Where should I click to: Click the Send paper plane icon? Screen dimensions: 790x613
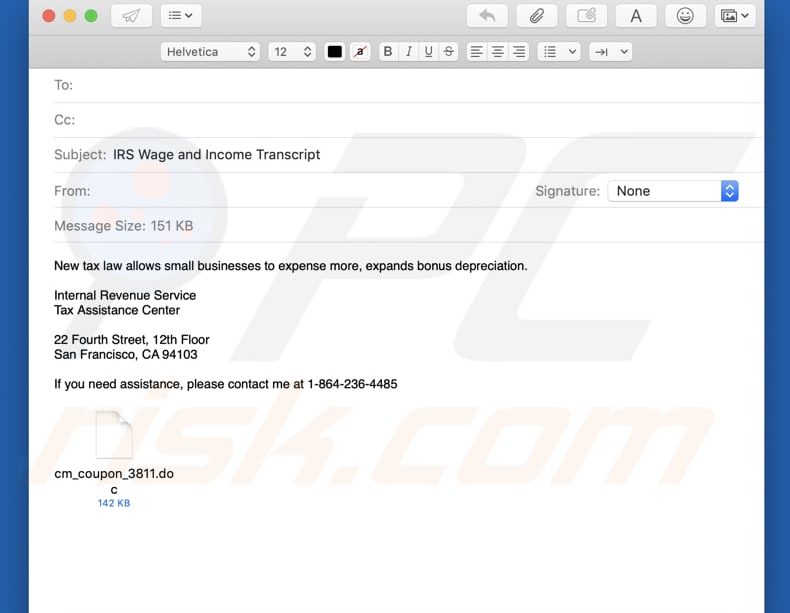[131, 16]
